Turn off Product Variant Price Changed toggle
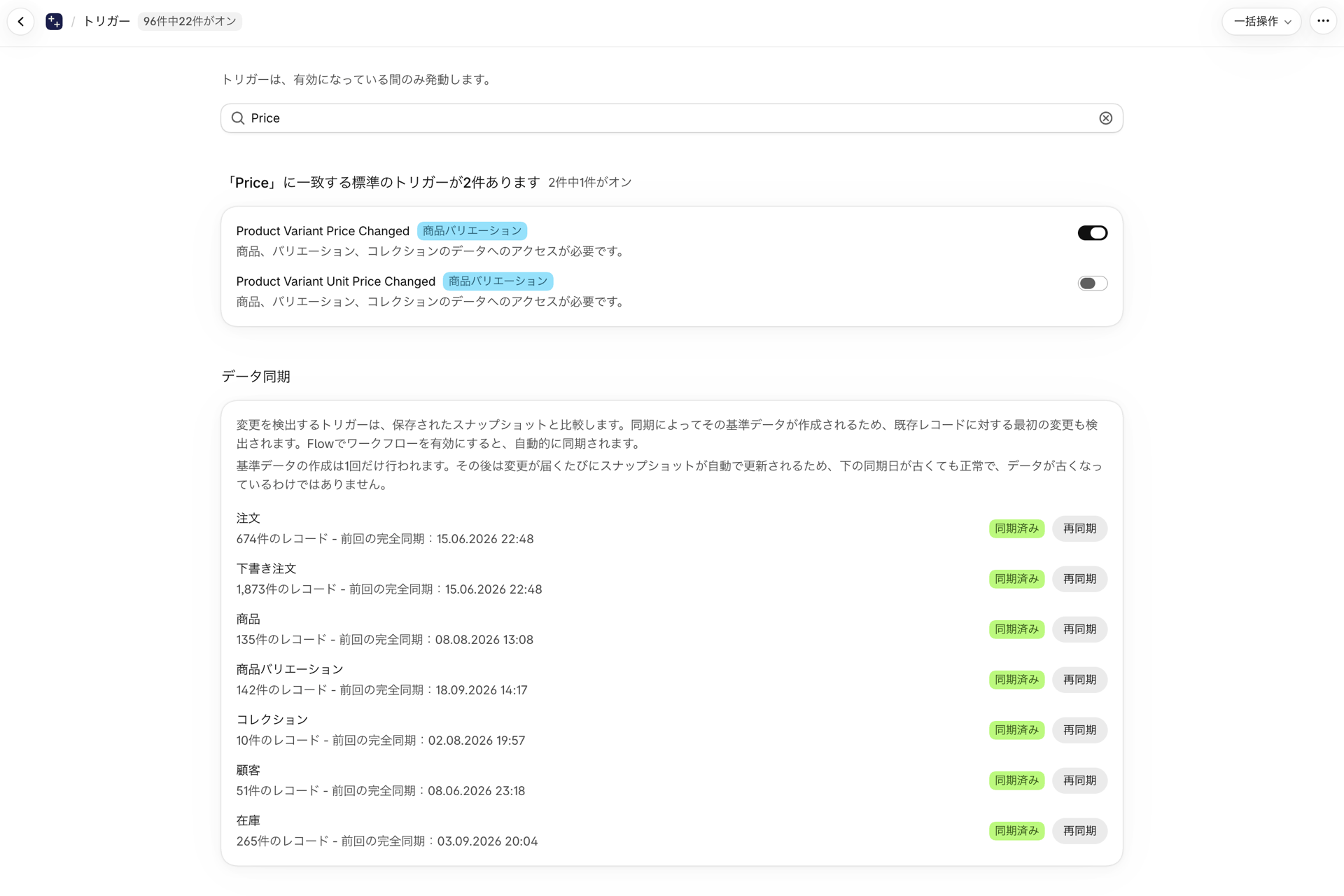The height and width of the screenshot is (896, 1344). pyautogui.click(x=1092, y=233)
